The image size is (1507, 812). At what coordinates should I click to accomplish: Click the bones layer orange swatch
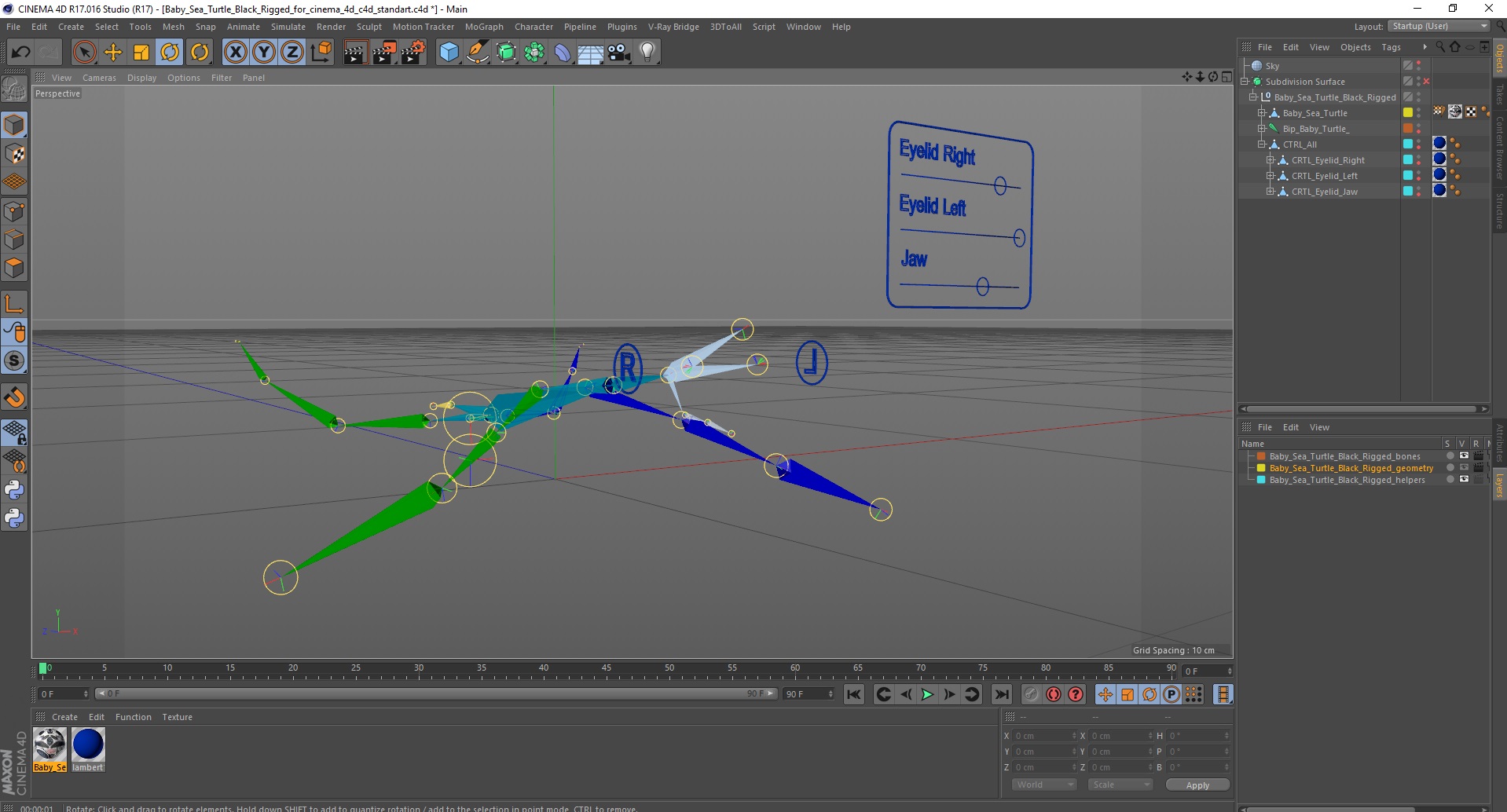[1261, 456]
